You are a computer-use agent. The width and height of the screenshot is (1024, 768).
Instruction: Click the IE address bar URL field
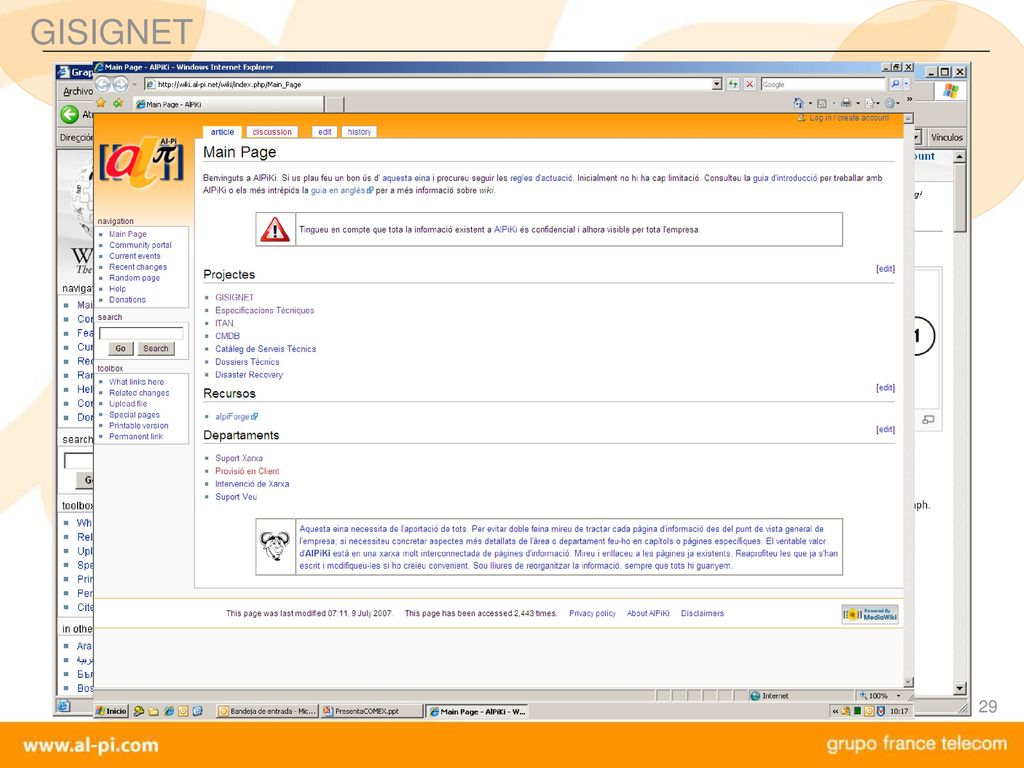click(x=428, y=84)
